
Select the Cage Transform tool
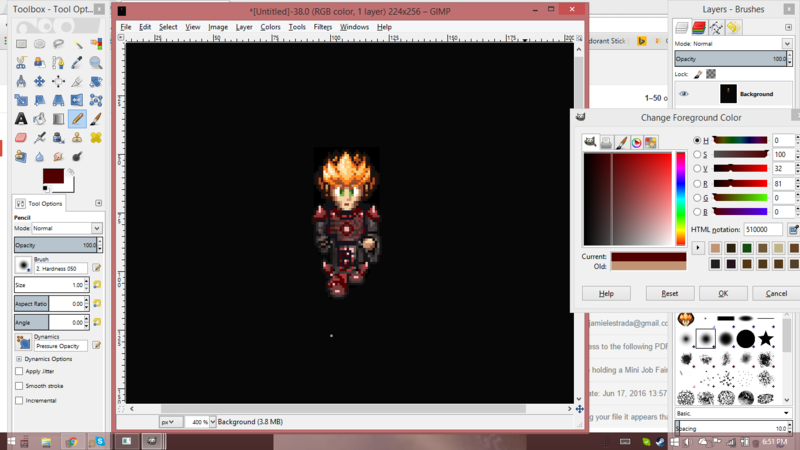click(95, 101)
